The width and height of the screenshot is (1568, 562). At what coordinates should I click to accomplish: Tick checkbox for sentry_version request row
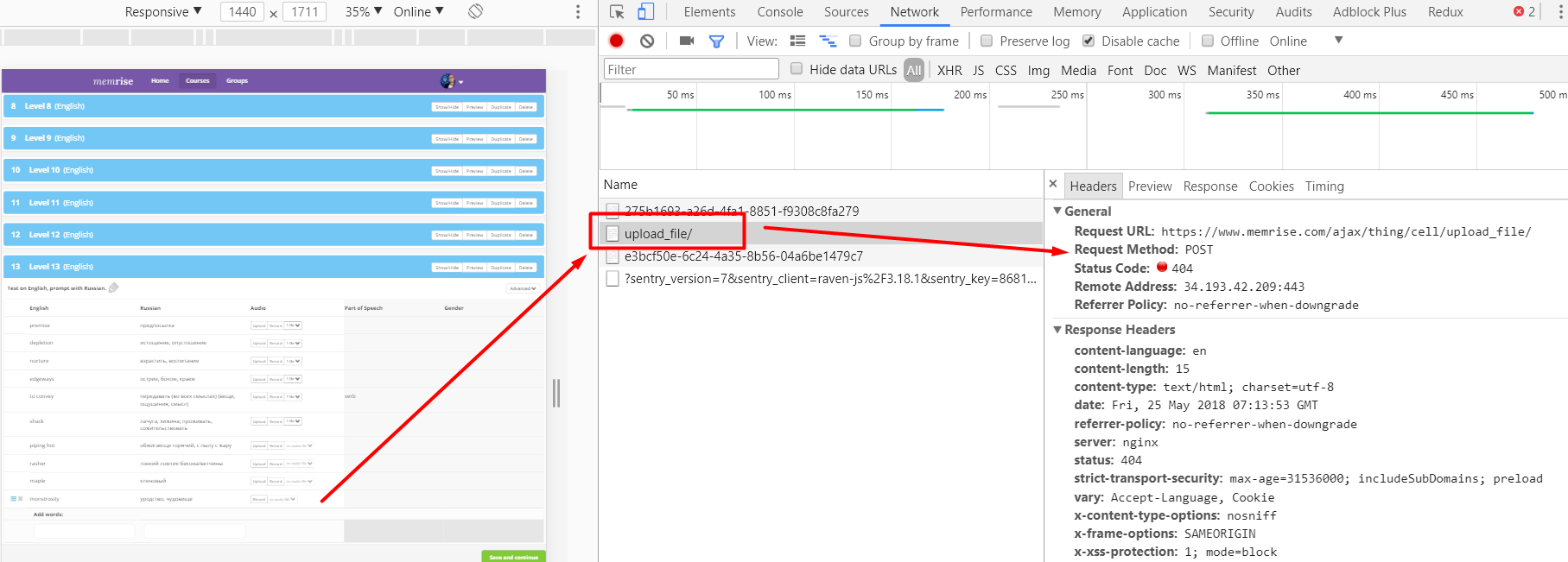click(x=613, y=278)
